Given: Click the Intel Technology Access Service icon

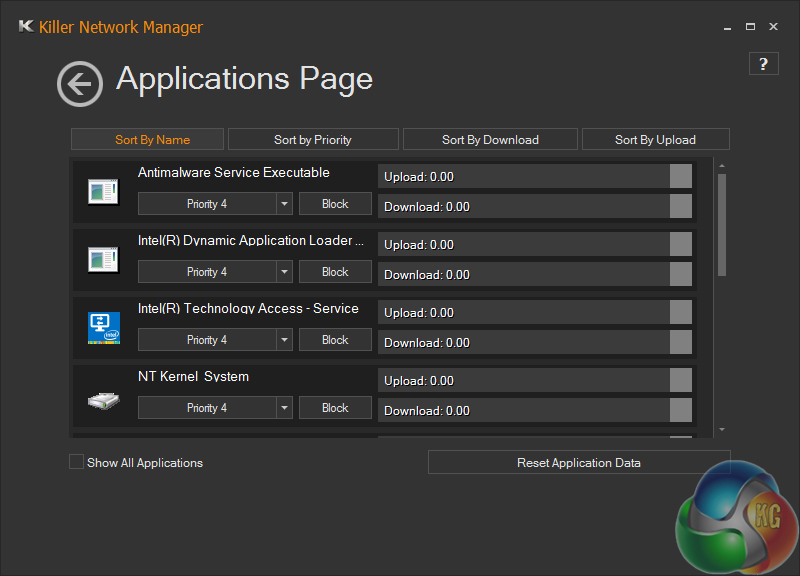Looking at the screenshot, I should click(x=103, y=328).
